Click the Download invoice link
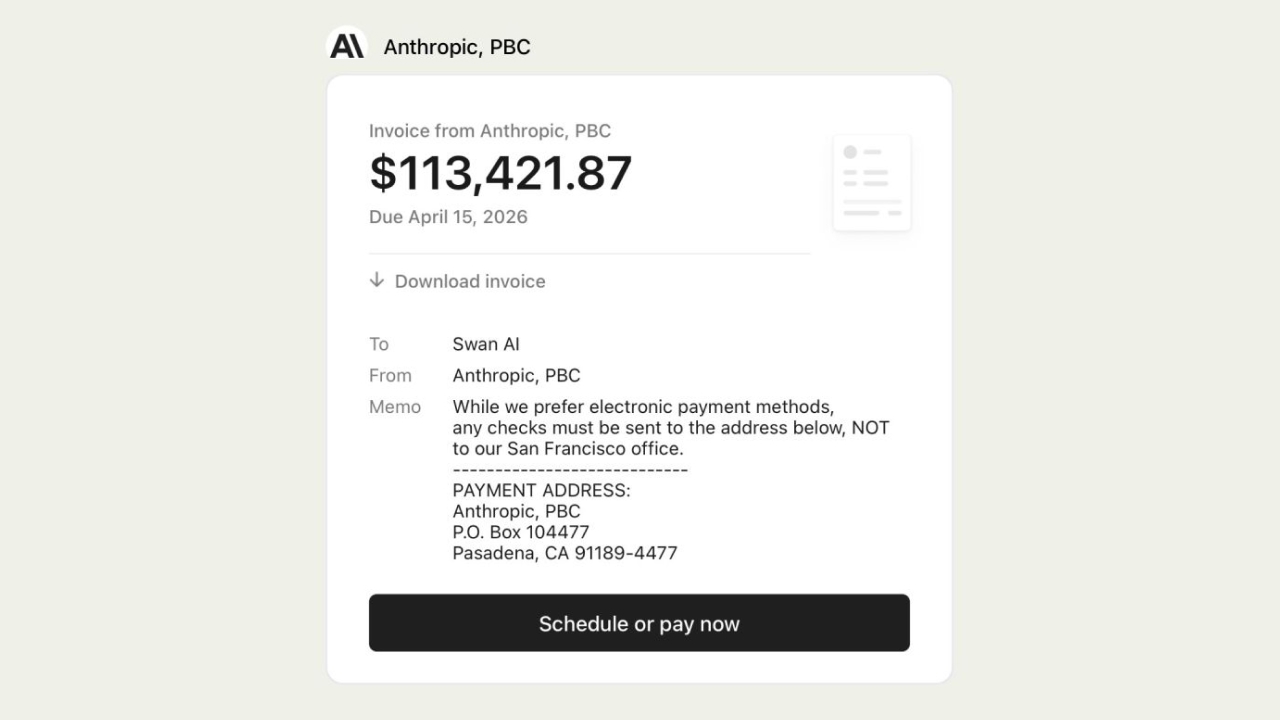1280x720 pixels. coord(469,281)
